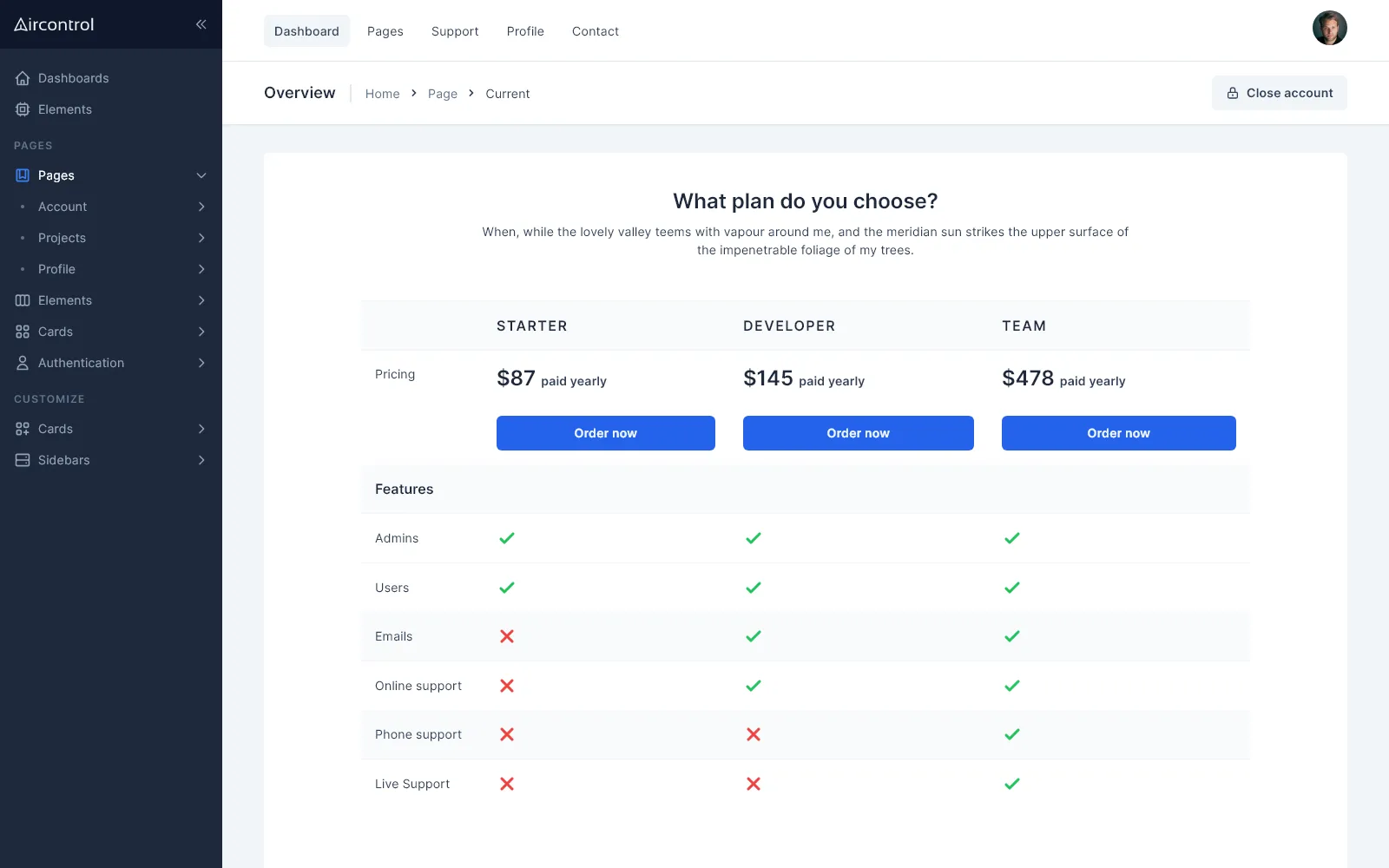1389x868 pixels.
Task: Click the $478 Team price
Action: pyautogui.click(x=1028, y=378)
